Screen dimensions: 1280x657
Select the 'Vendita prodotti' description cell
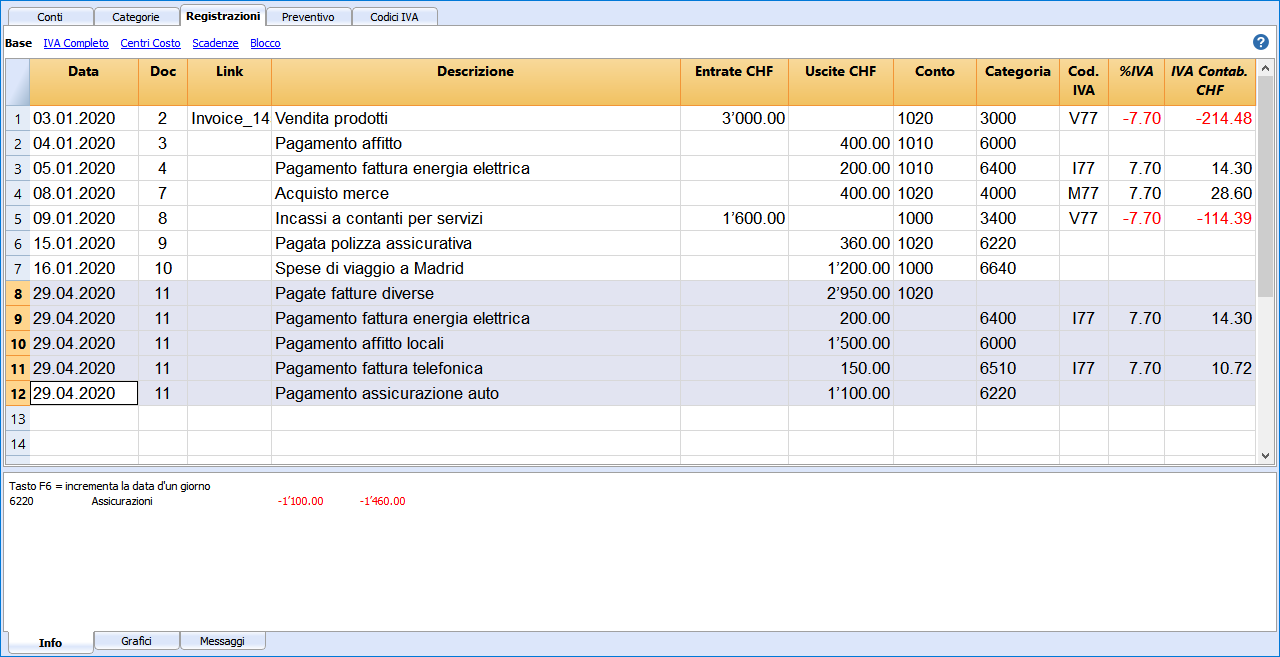pos(475,118)
